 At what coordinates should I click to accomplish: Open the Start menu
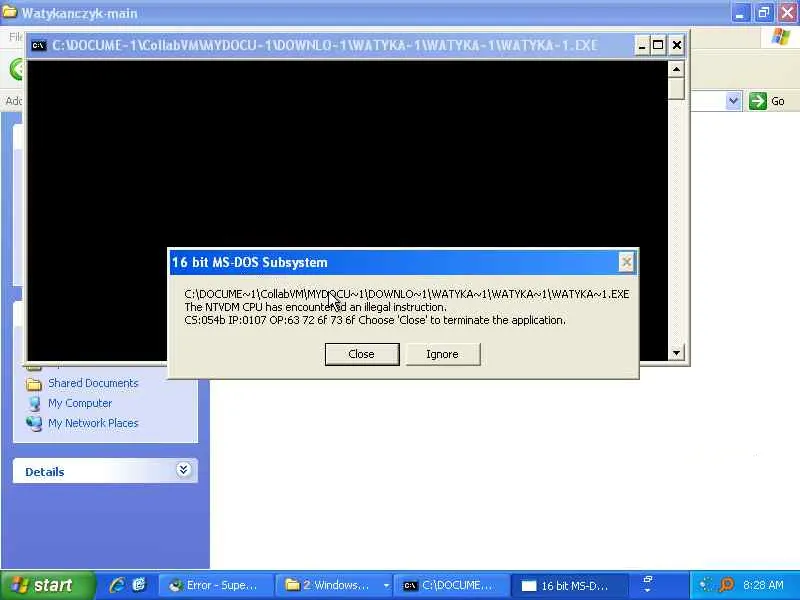(x=47, y=585)
